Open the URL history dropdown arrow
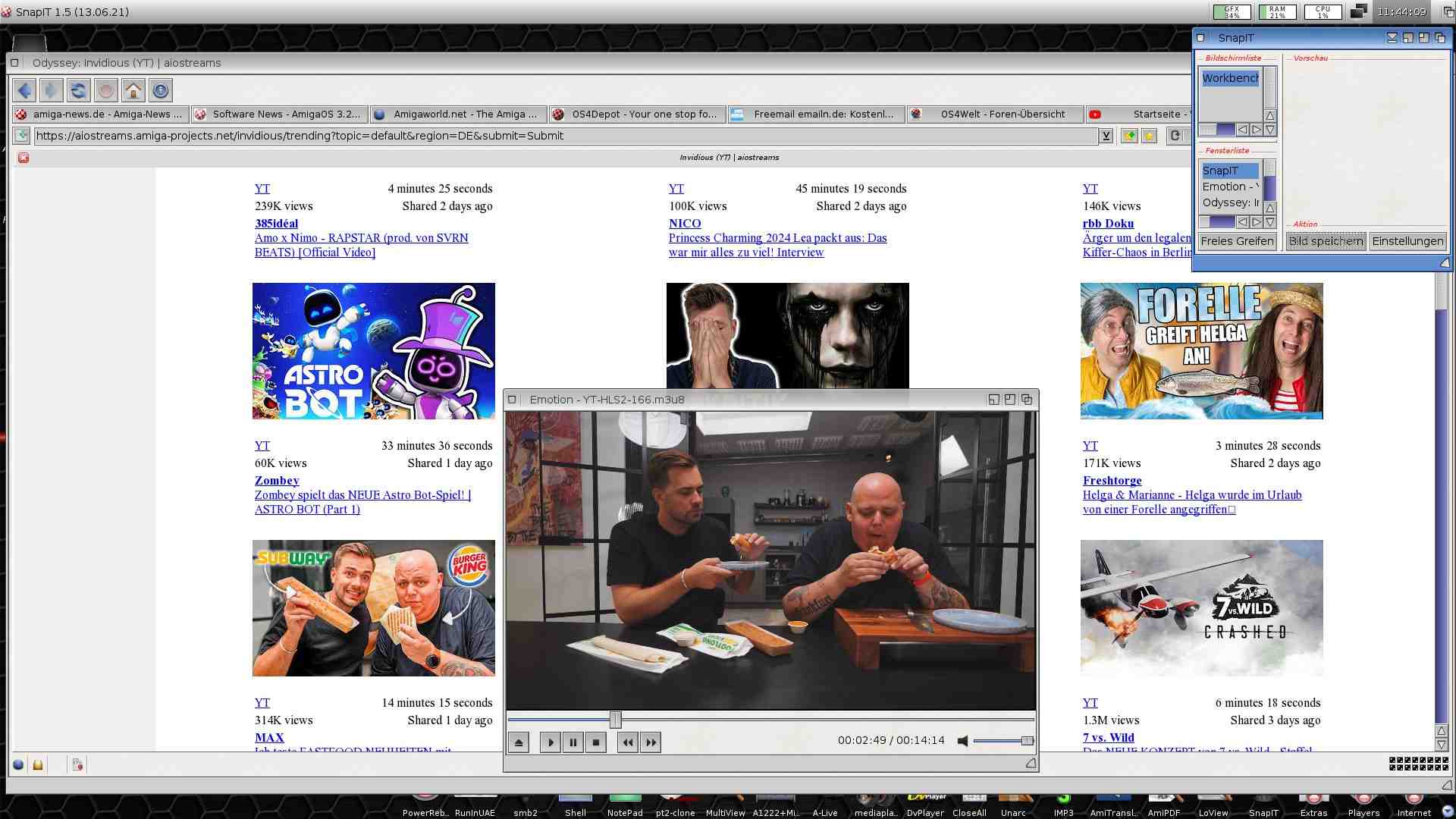Viewport: 1456px width, 819px height. coord(1106,136)
